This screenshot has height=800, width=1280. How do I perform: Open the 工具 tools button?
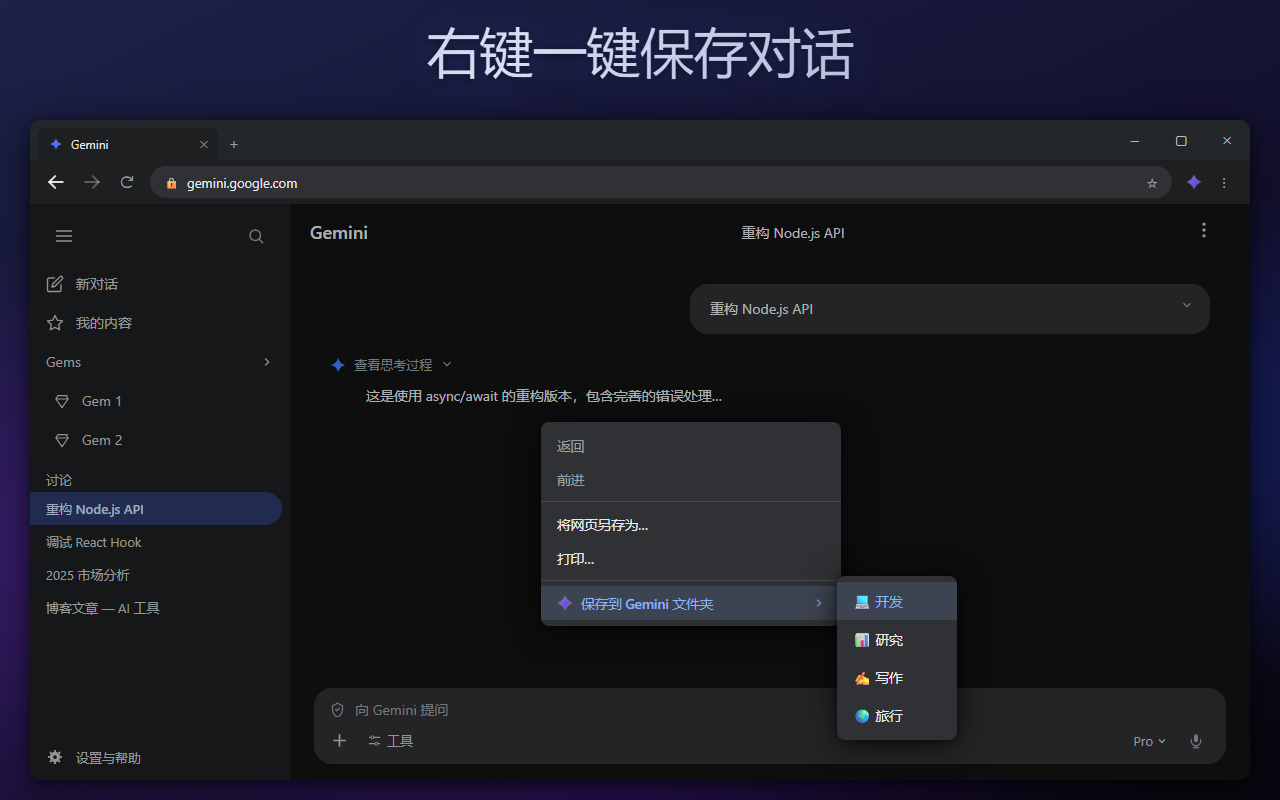[x=390, y=741]
